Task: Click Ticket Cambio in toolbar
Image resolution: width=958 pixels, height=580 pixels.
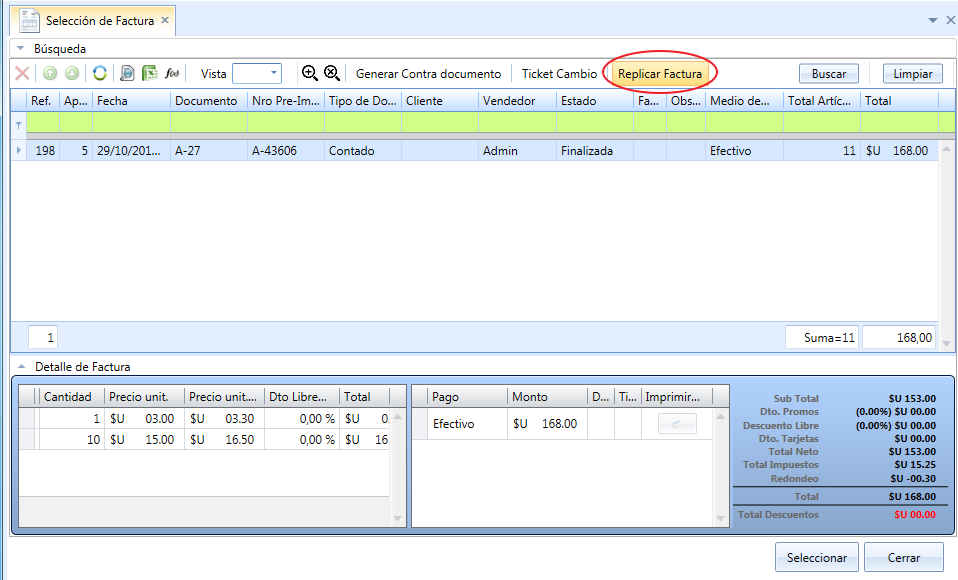Action: coord(559,73)
